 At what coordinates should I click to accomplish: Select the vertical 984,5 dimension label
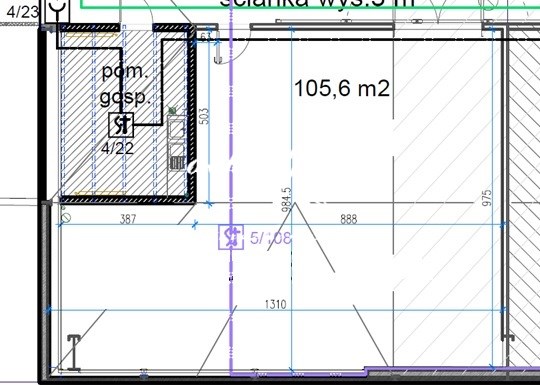coord(287,199)
